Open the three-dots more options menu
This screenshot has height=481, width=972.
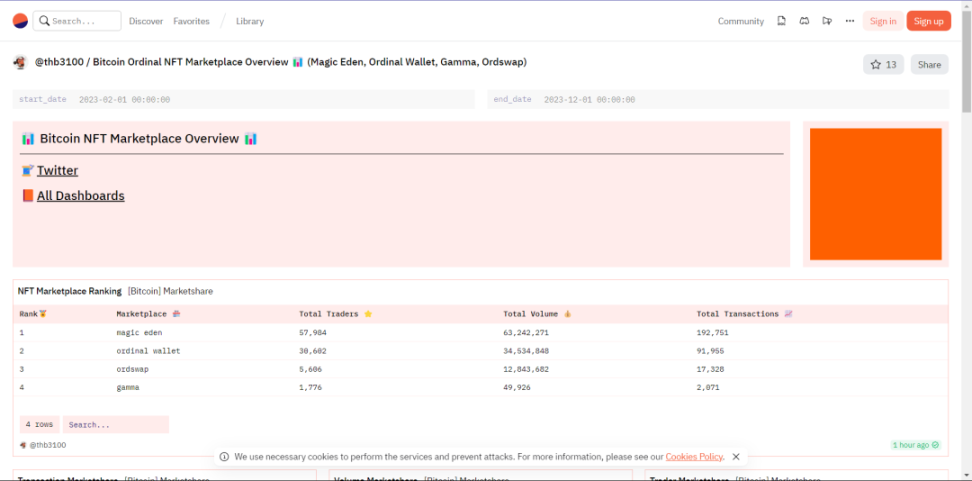[x=850, y=21]
